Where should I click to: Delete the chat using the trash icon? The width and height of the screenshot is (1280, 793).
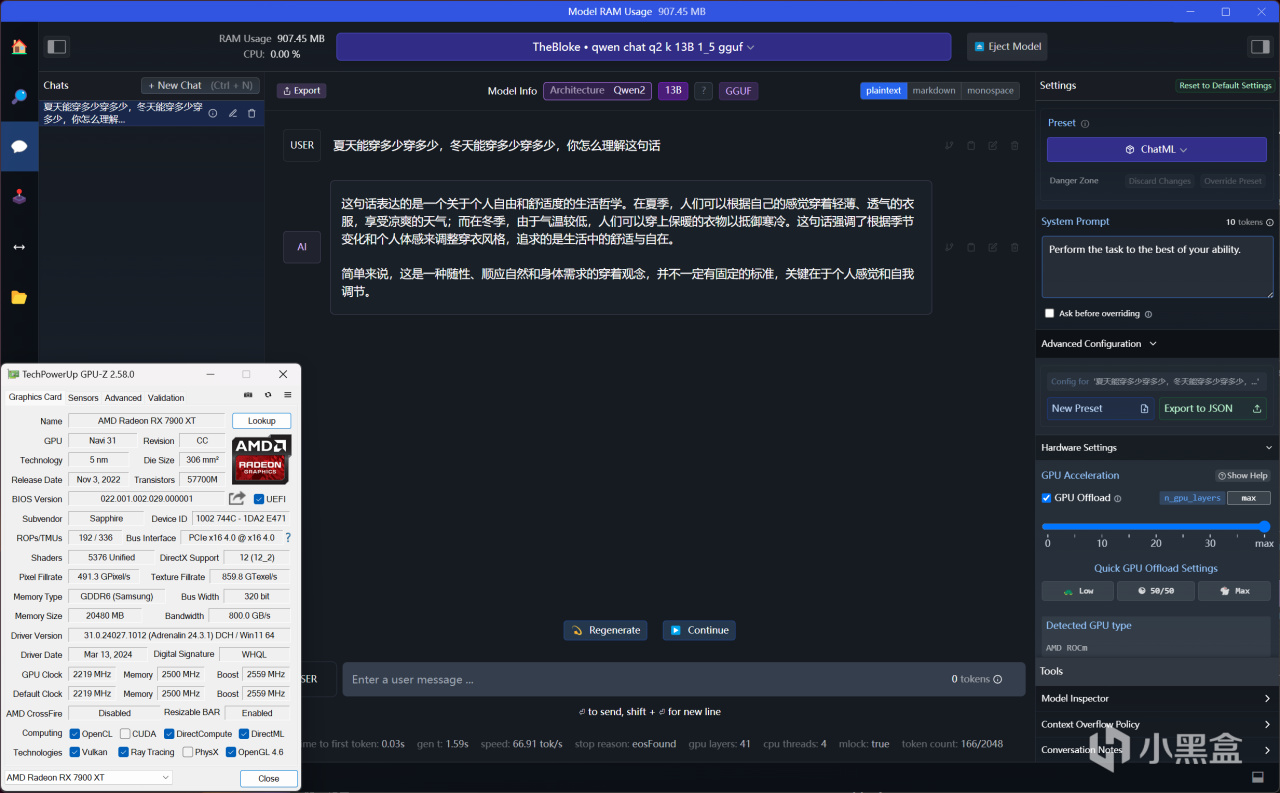[x=252, y=113]
